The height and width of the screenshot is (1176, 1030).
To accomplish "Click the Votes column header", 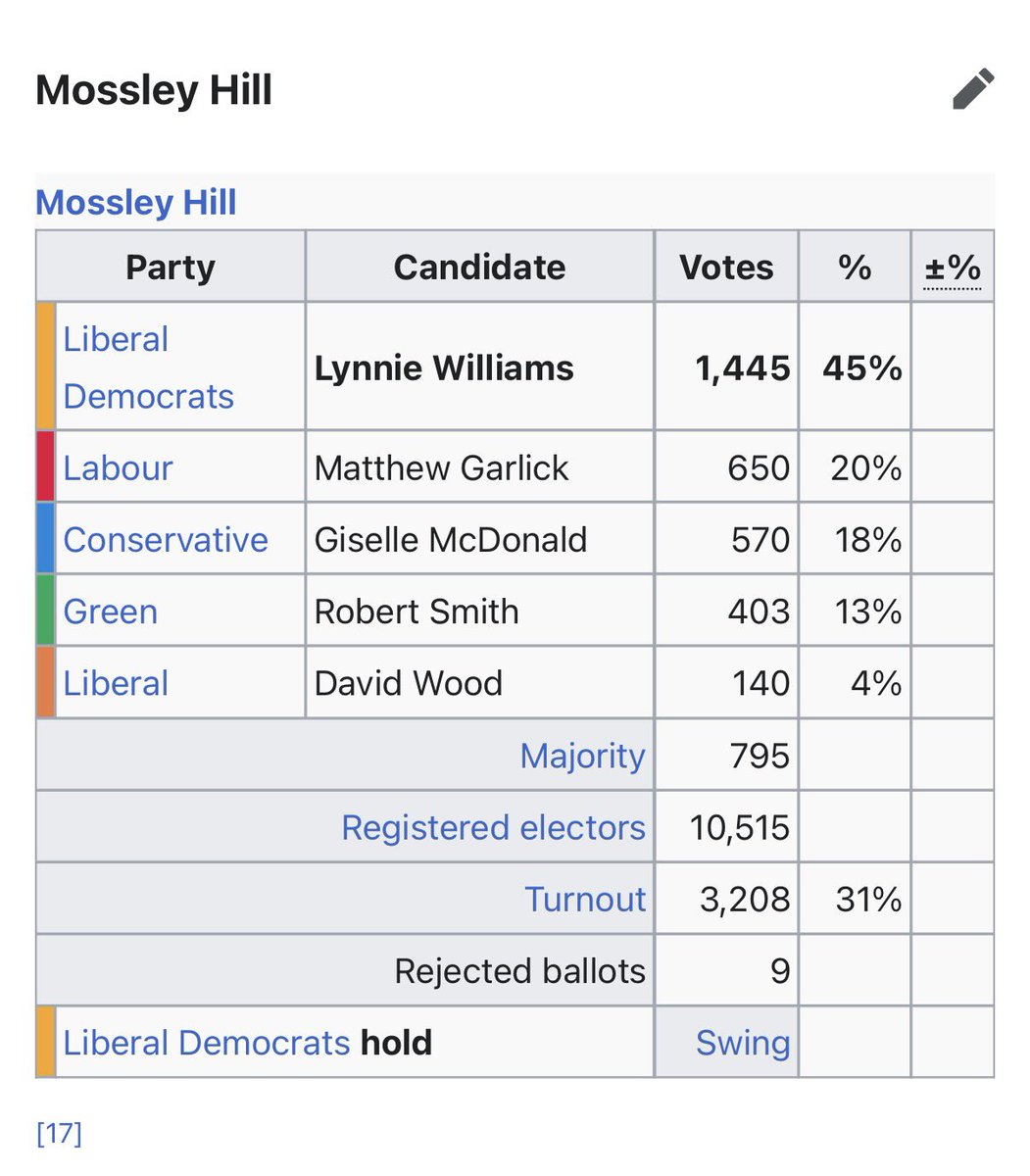I will (726, 267).
